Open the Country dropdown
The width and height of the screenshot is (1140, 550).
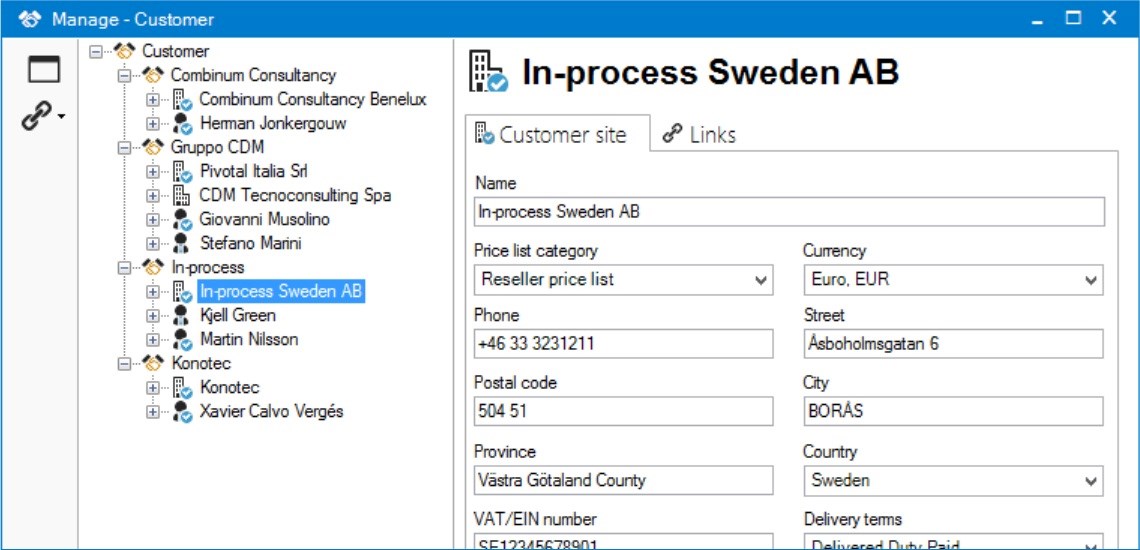pos(1091,481)
